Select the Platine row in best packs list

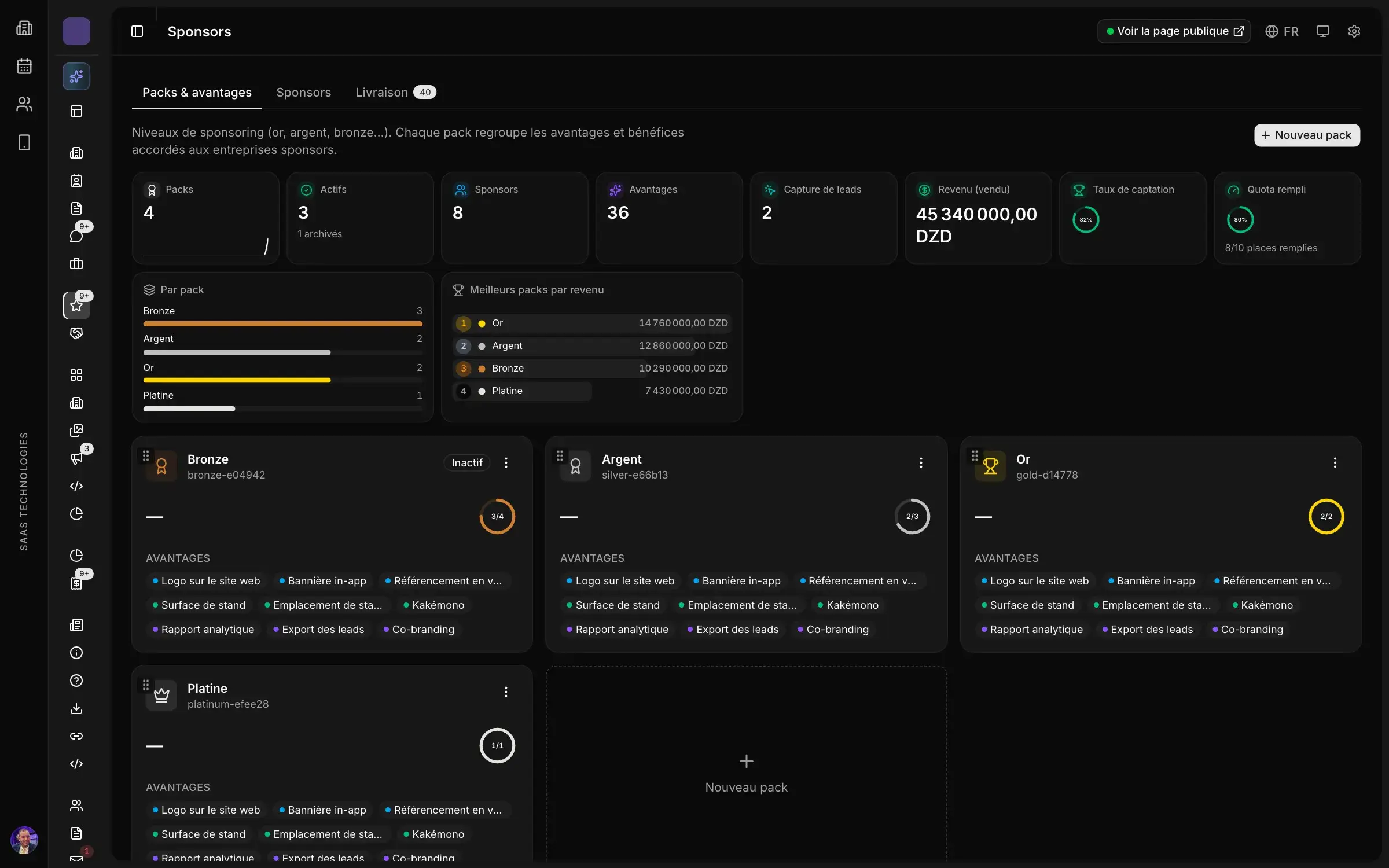(591, 391)
